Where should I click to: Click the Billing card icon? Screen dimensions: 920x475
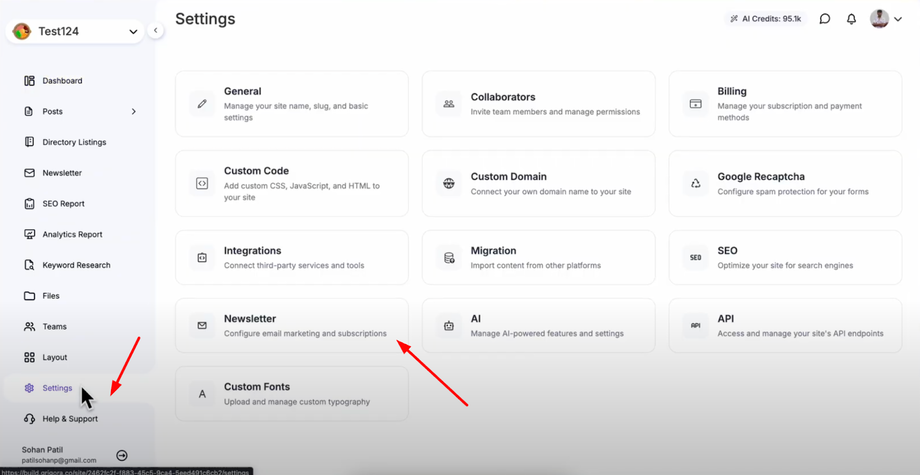pyautogui.click(x=696, y=104)
